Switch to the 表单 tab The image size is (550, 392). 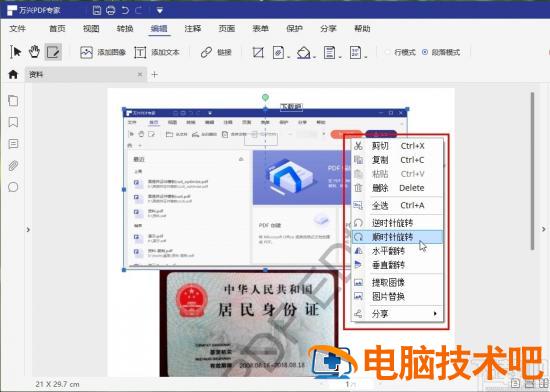(260, 28)
